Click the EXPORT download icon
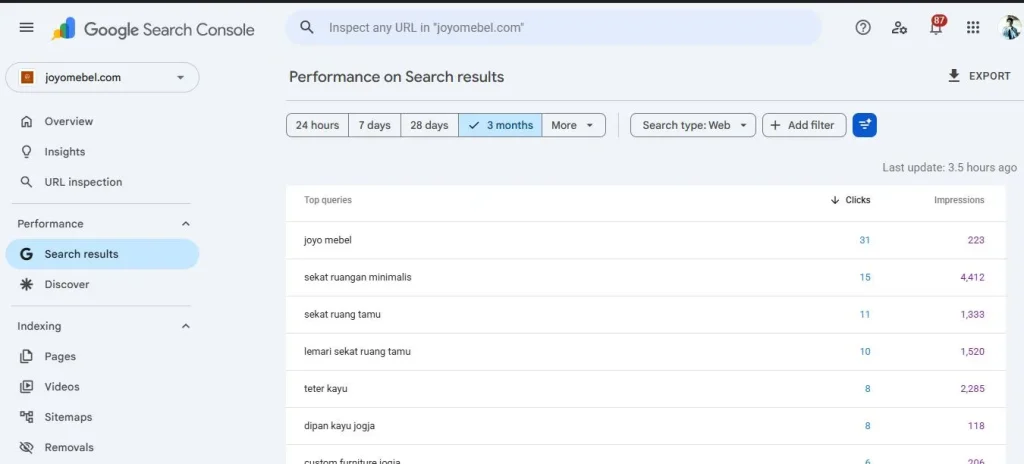The width and height of the screenshot is (1024, 464). point(954,76)
